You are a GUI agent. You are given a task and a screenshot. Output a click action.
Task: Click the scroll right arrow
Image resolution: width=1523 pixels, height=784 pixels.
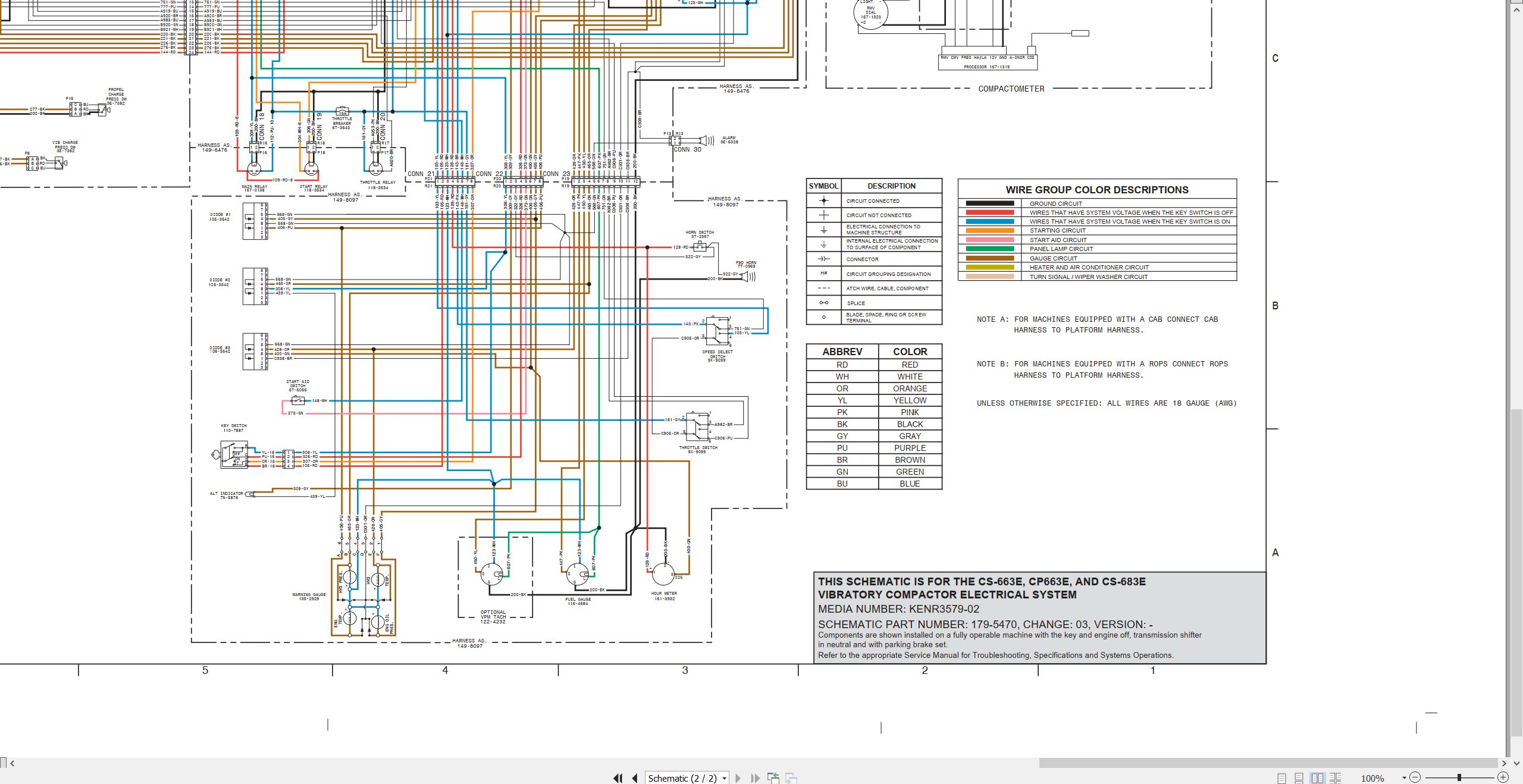click(x=1504, y=763)
